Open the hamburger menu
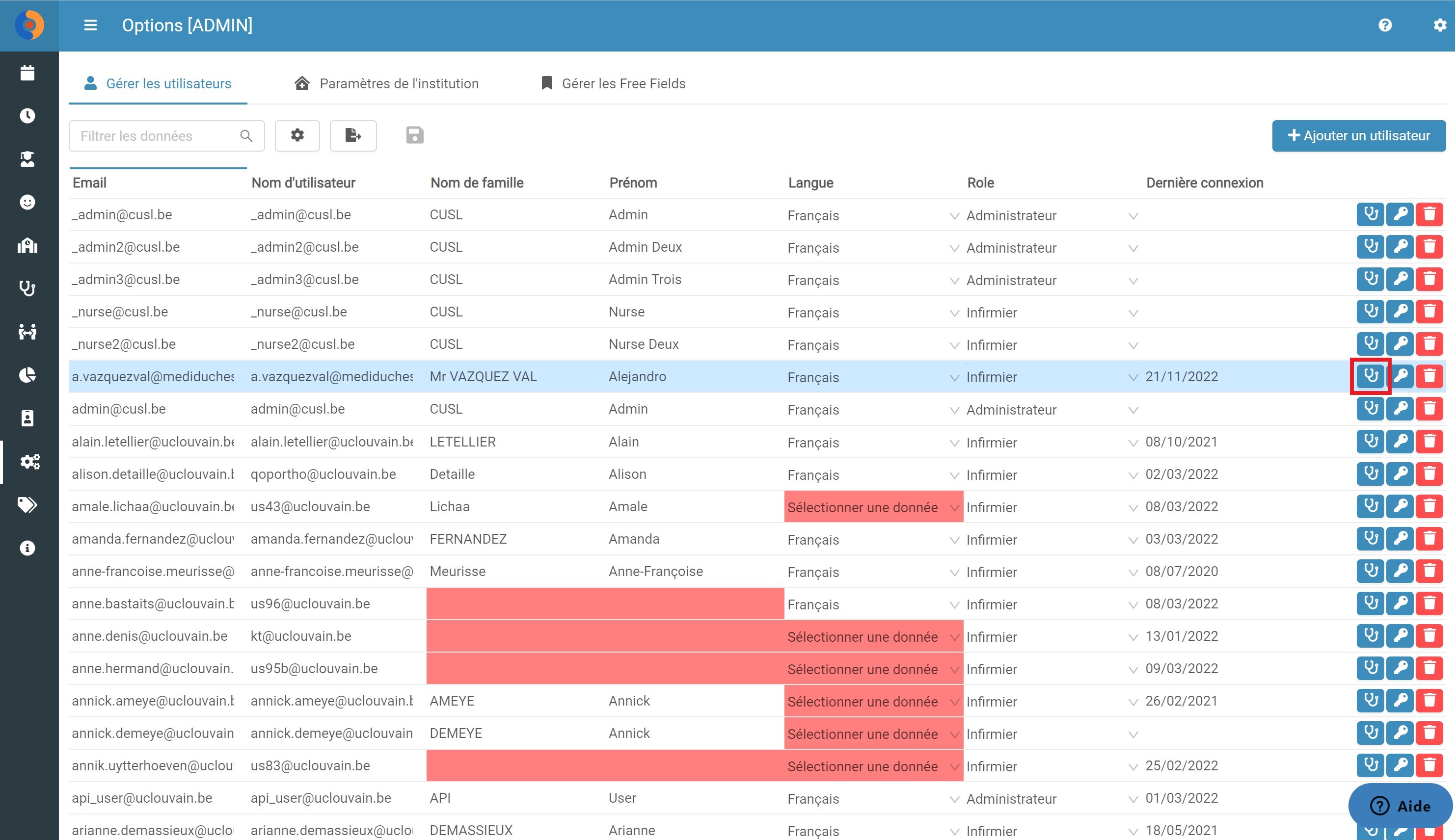This screenshot has width=1455, height=840. 90,26
